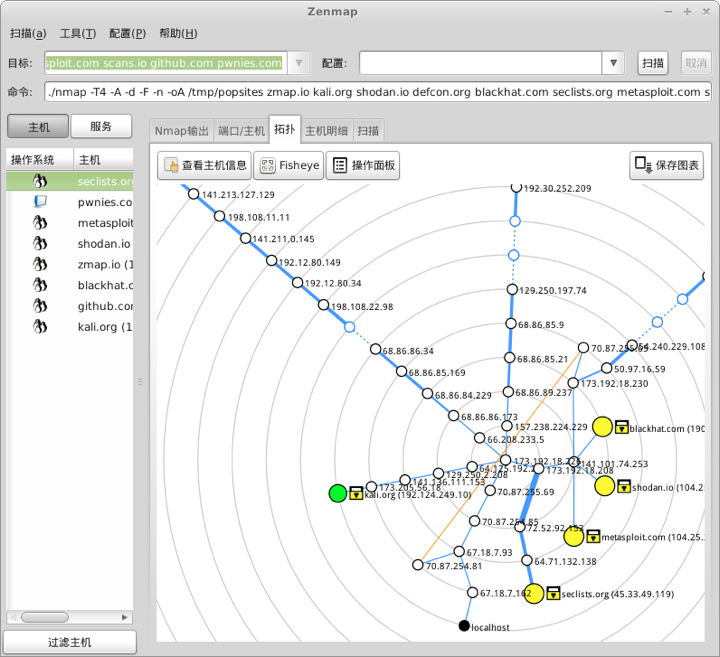Click the black localhost node
The height and width of the screenshot is (657, 720).
click(463, 626)
